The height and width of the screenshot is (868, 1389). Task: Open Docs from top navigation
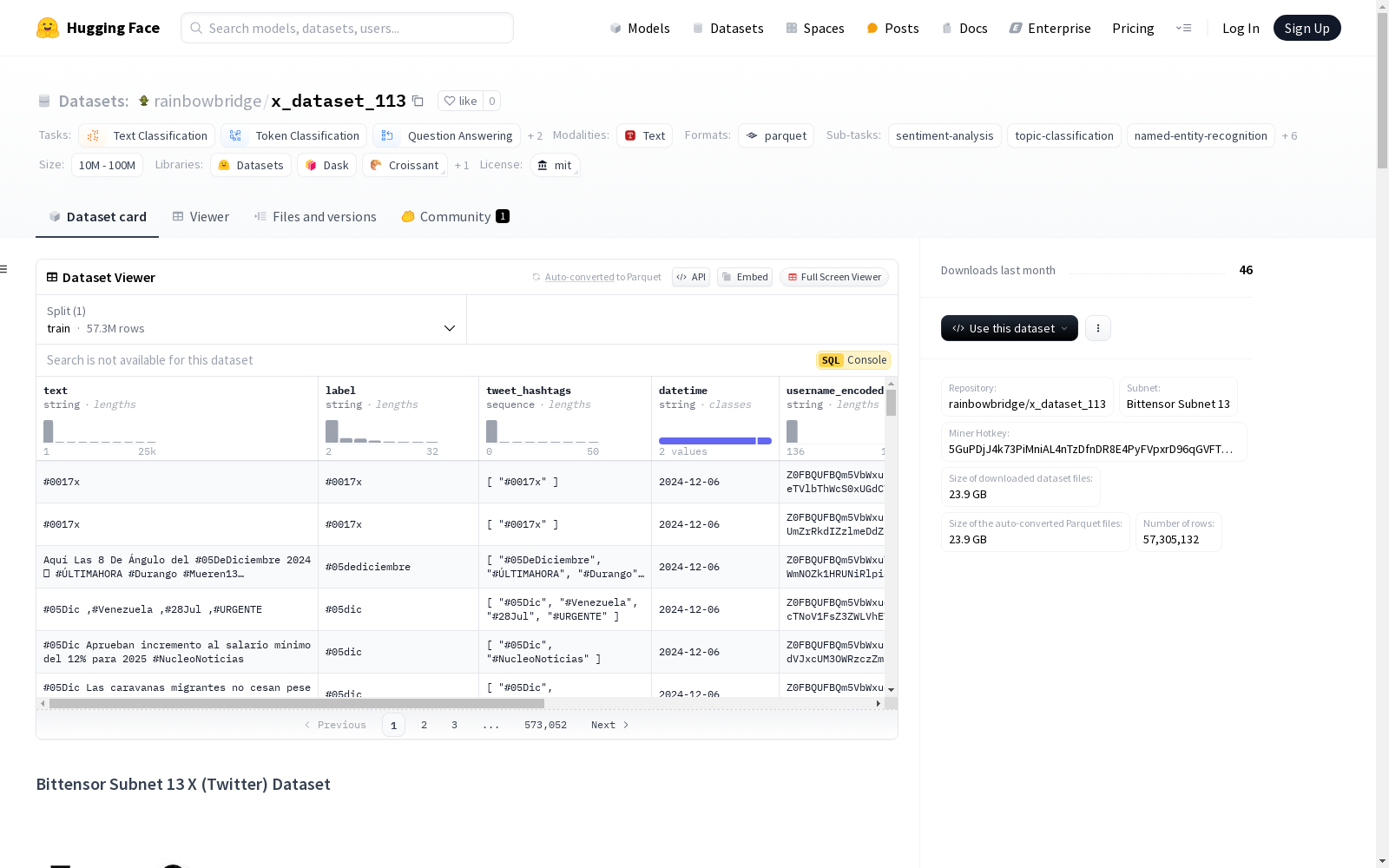pyautogui.click(x=964, y=29)
